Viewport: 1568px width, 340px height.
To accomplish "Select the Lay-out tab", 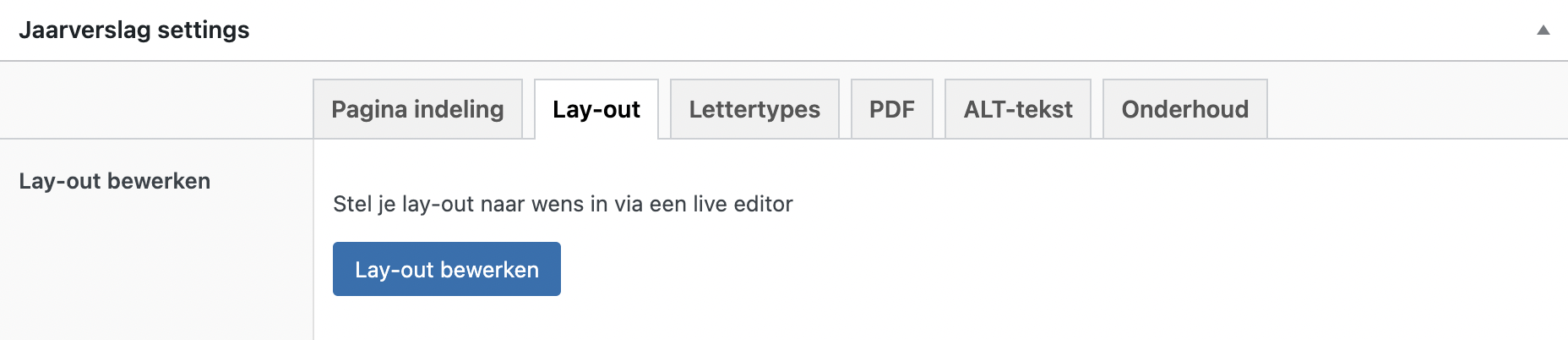I will pos(596,109).
